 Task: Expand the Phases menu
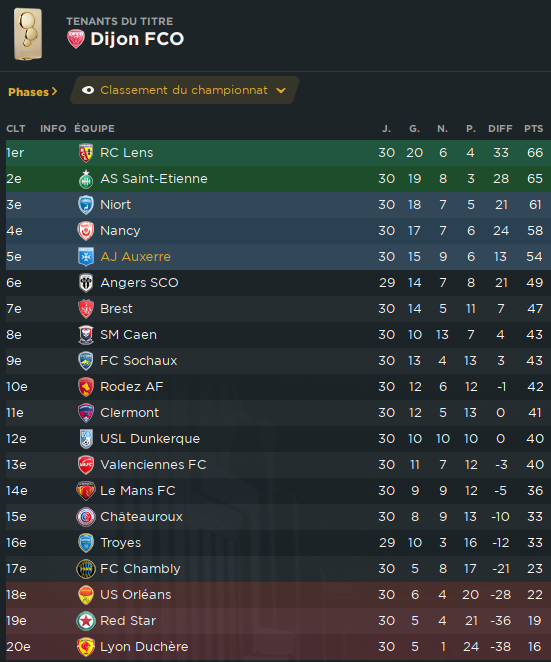(x=33, y=92)
